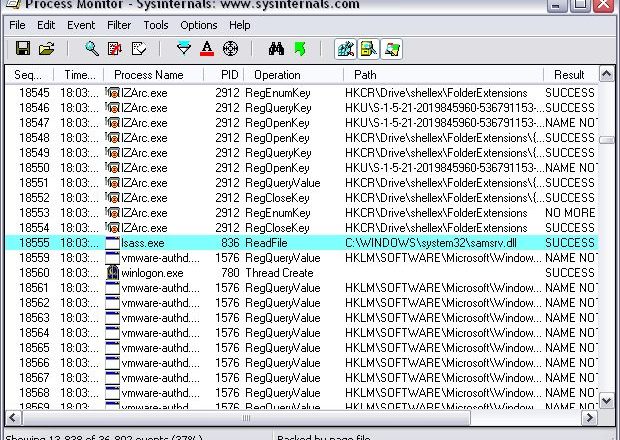Click vmware-authd icon in row 18568
Viewport: 620px width, 440px height.
tap(113, 393)
